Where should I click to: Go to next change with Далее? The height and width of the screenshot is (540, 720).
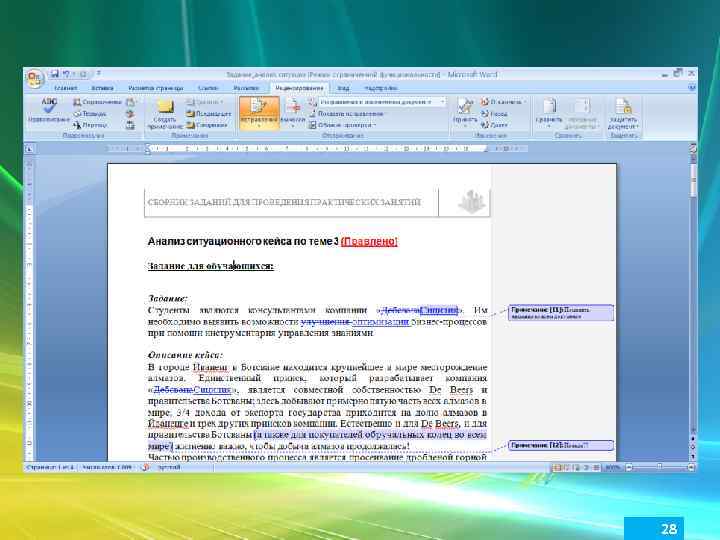pyautogui.click(x=494, y=125)
